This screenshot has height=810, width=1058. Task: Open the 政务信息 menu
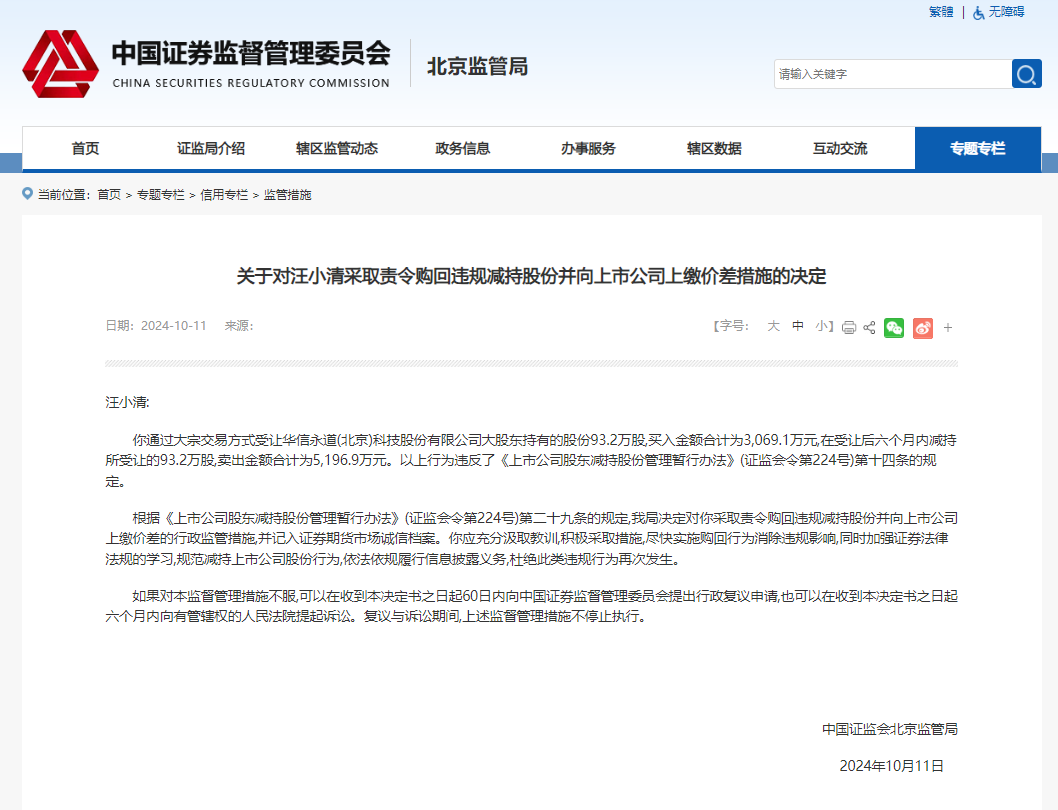point(463,149)
